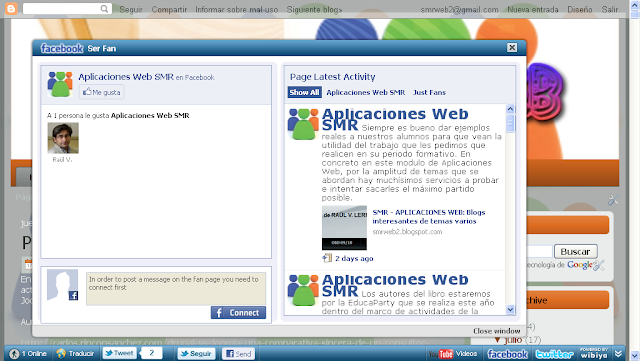Viewport: 640px width, 361px height.
Task: Click smrweb2.blogspot.com text
Action: pyautogui.click(x=407, y=232)
